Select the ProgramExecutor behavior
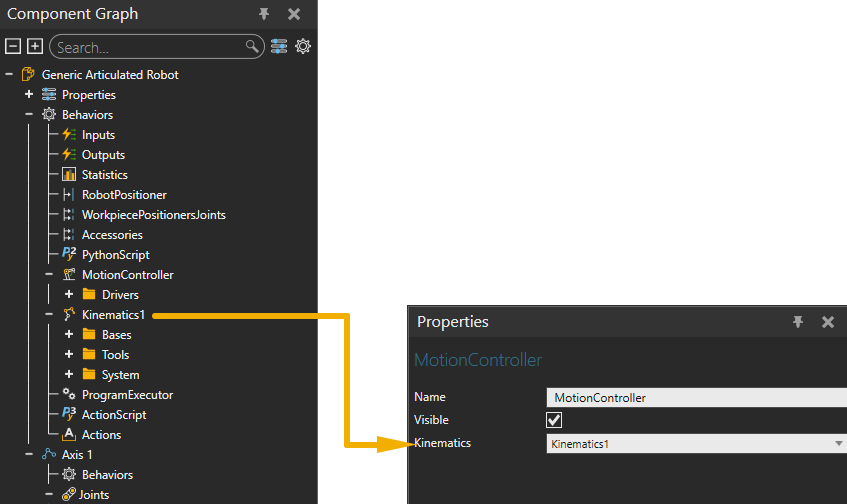The width and height of the screenshot is (847, 504). coord(127,395)
